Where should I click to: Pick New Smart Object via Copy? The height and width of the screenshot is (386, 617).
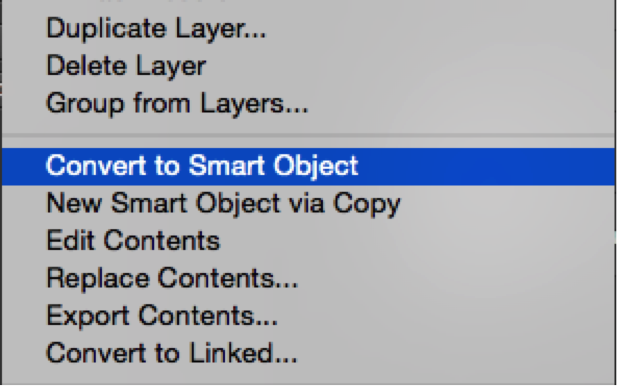308,204
